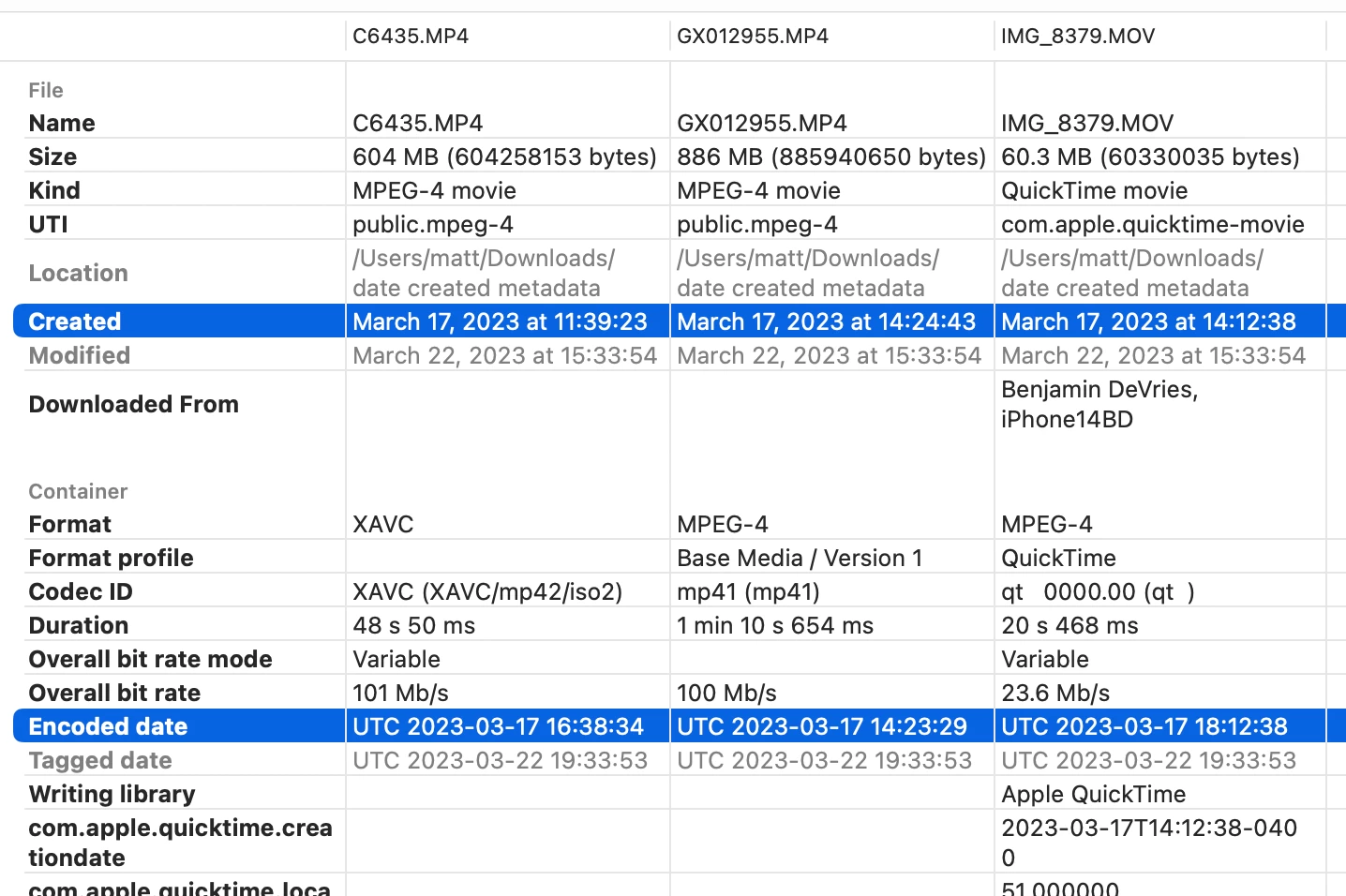Click created time March 17, 2023 at 11:39:23

coord(500,321)
